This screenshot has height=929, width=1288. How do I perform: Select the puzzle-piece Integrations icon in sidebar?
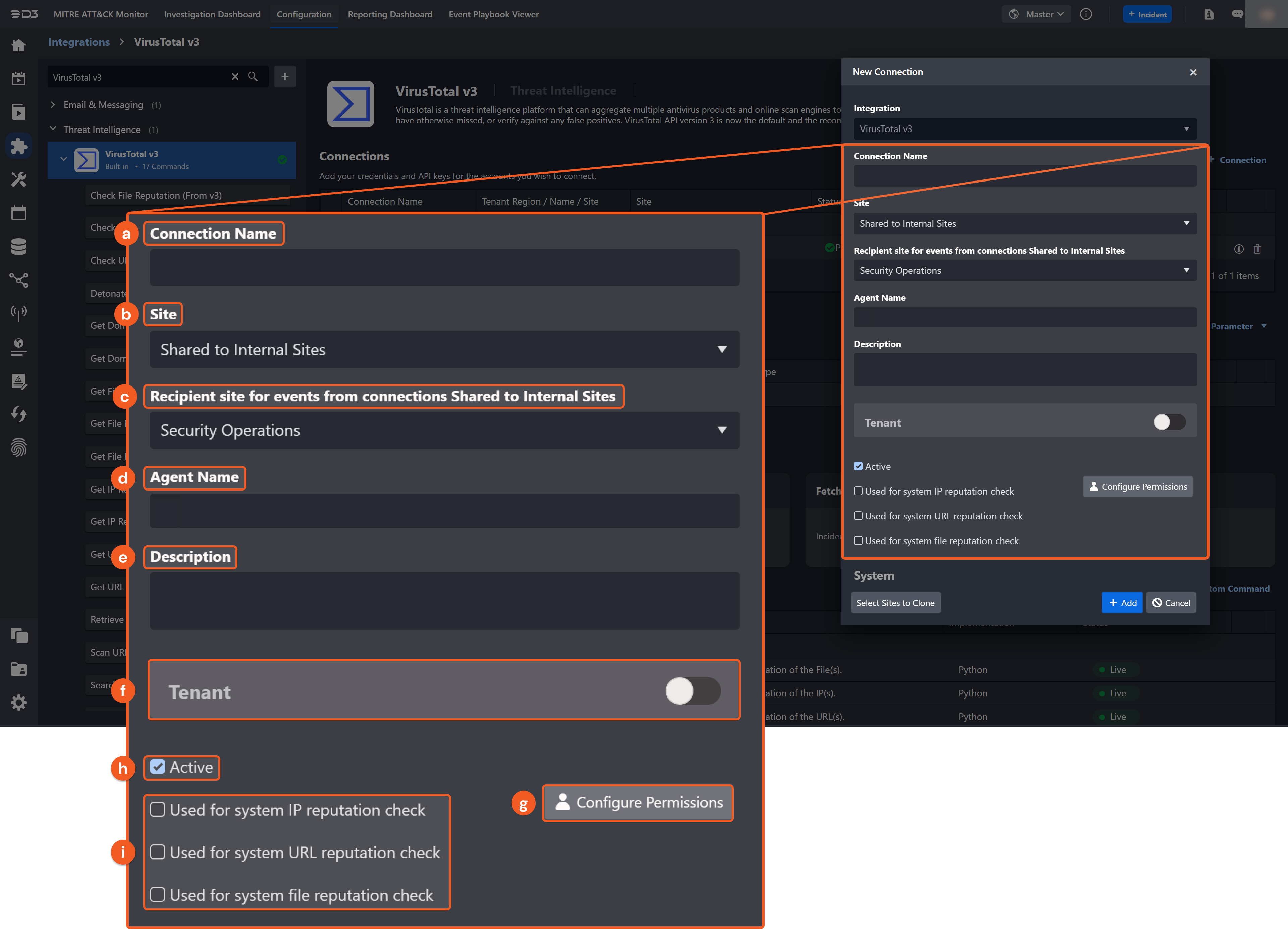19,146
